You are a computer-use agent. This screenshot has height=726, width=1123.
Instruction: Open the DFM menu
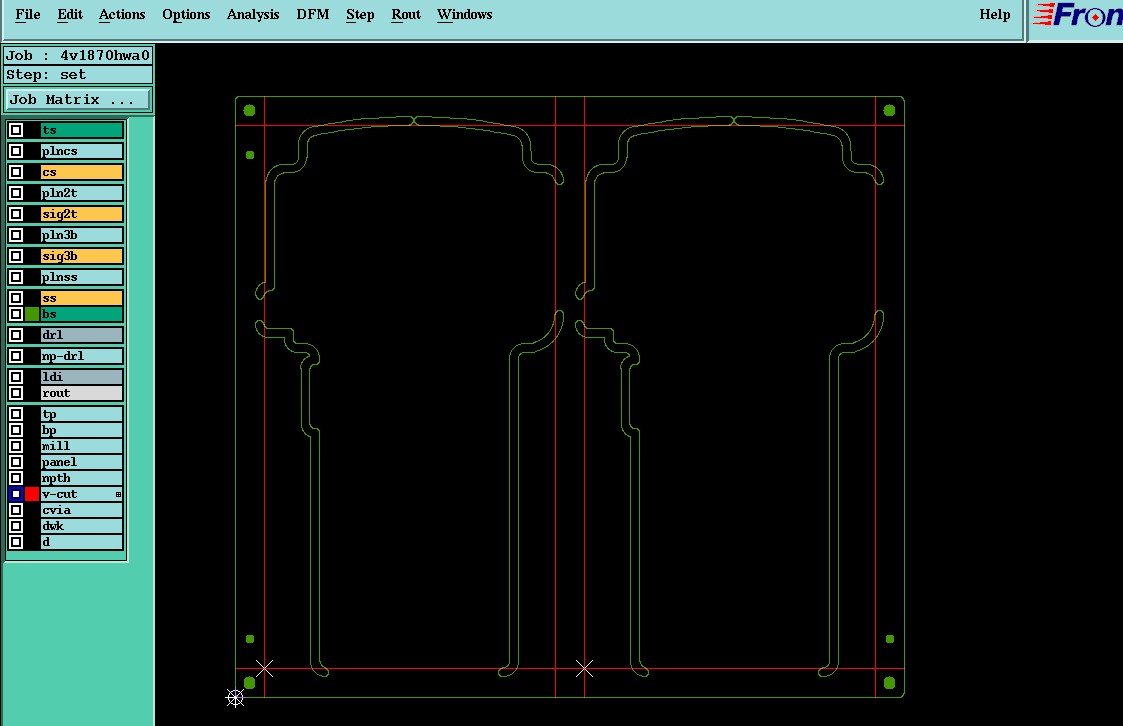click(313, 14)
